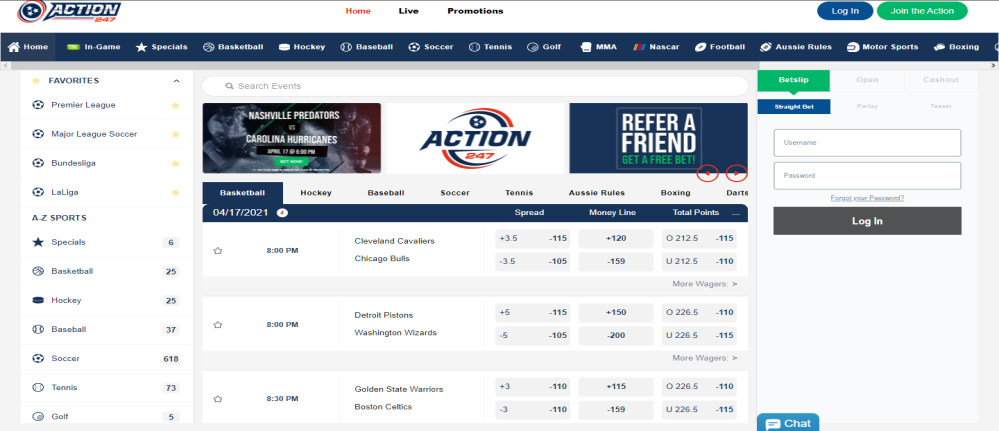Collapse the Favorites section chevron
This screenshot has width=999, height=431.
tap(176, 81)
